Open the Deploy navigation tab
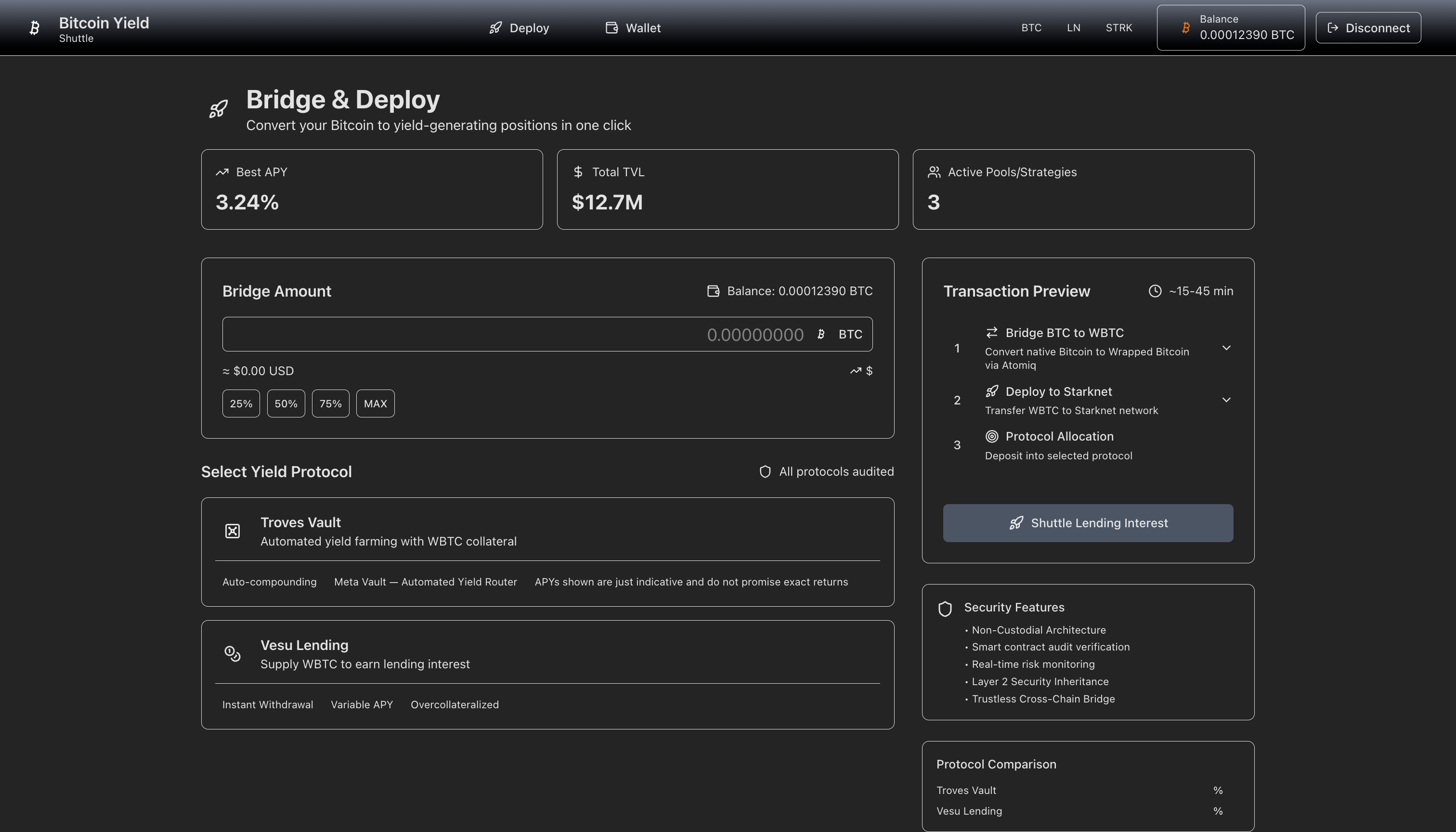Screen dimensions: 1456x832 pyautogui.click(x=519, y=27)
